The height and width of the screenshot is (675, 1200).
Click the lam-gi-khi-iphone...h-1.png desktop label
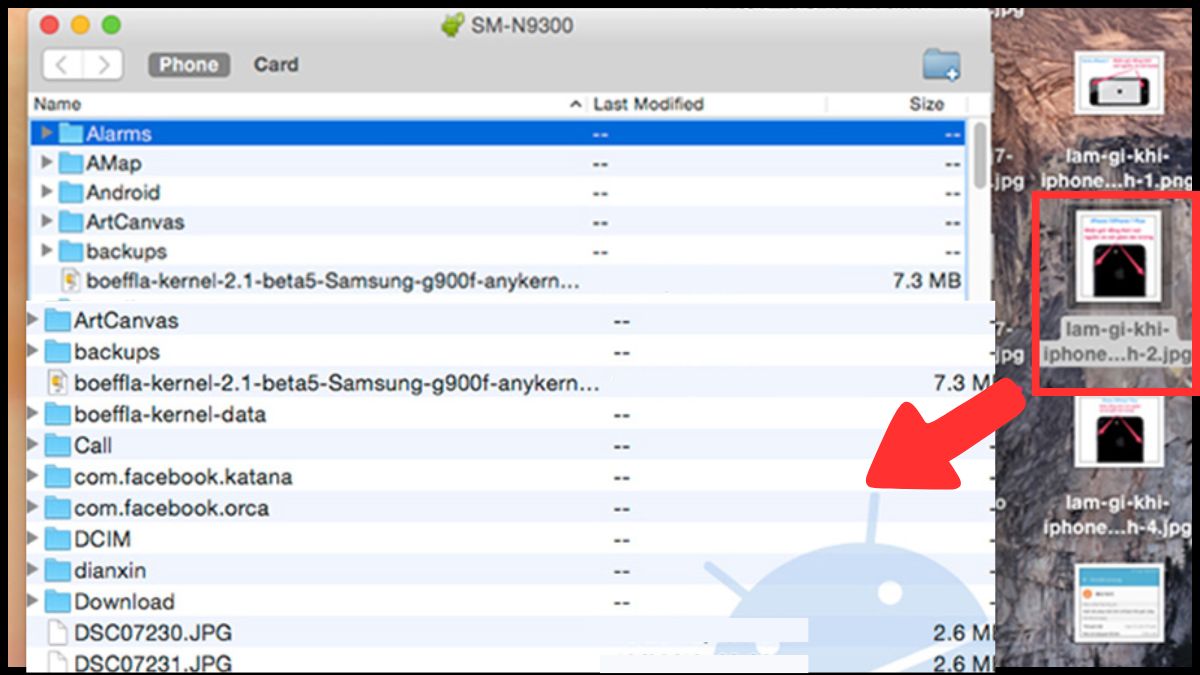point(1118,169)
